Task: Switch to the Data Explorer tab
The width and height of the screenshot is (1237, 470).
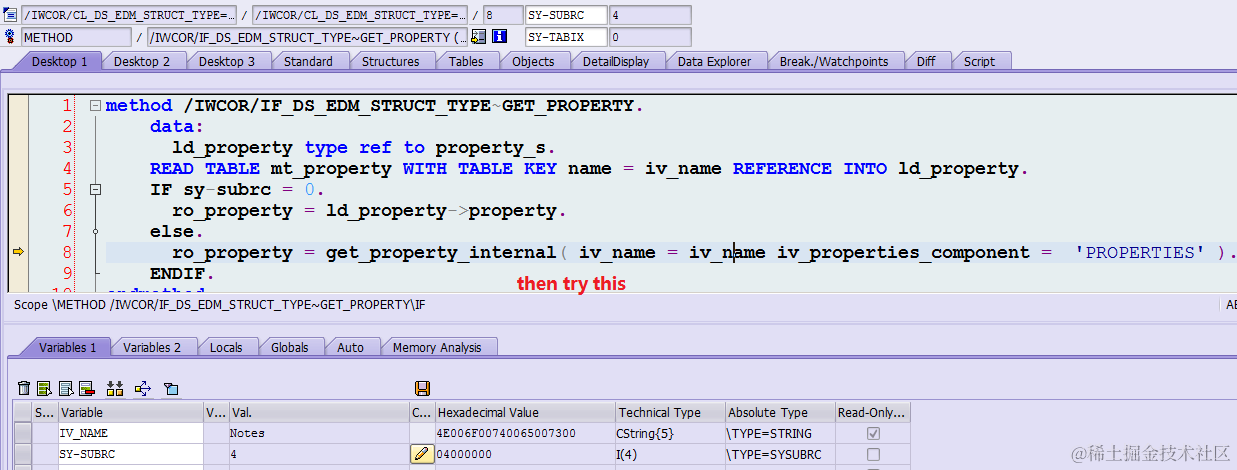Action: [714, 61]
